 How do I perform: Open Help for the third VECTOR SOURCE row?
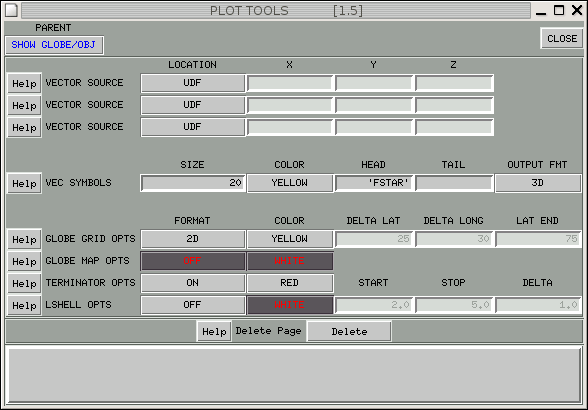point(24,128)
